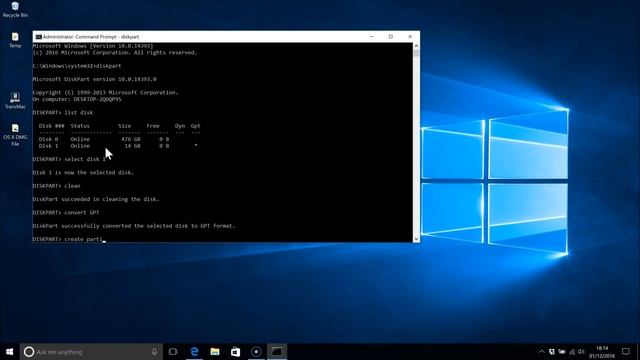Click the Cortana circle icon
This screenshot has width=640, height=360.
coord(29,352)
